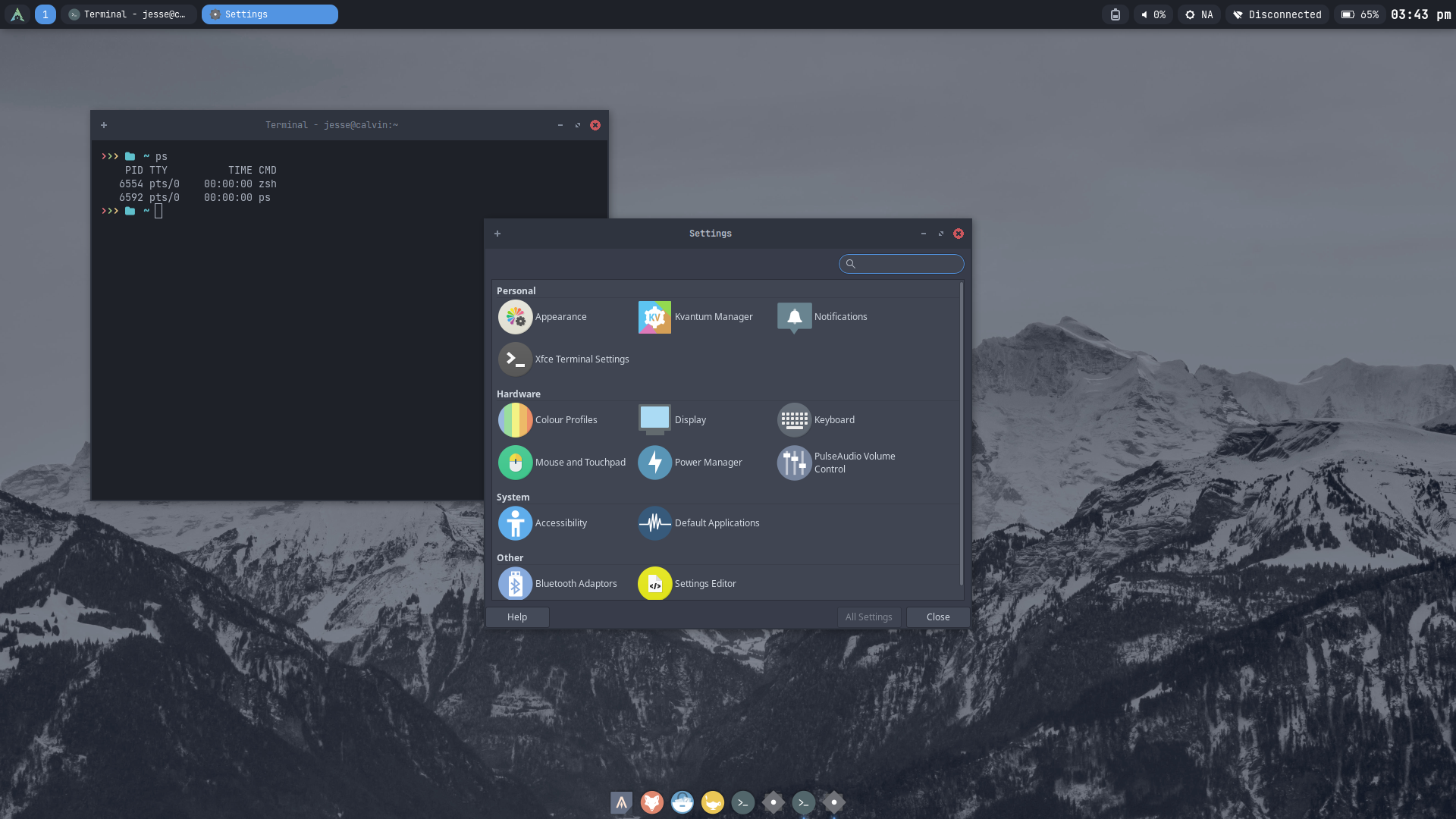Screen dimensions: 1456x819
Task: Open Xfce Terminal Settings
Action: 564,359
